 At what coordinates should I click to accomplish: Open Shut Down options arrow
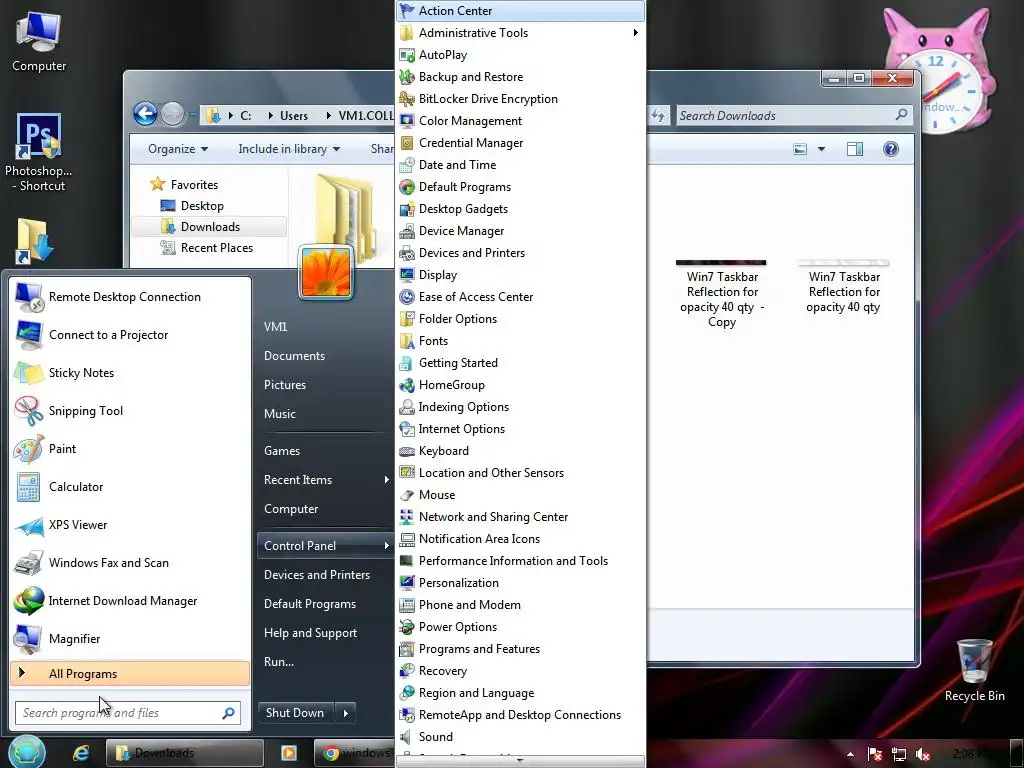point(345,713)
